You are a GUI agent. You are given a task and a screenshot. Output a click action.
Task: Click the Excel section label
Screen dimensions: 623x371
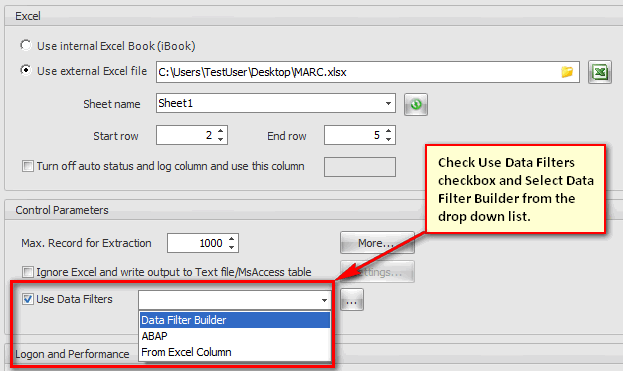28,16
